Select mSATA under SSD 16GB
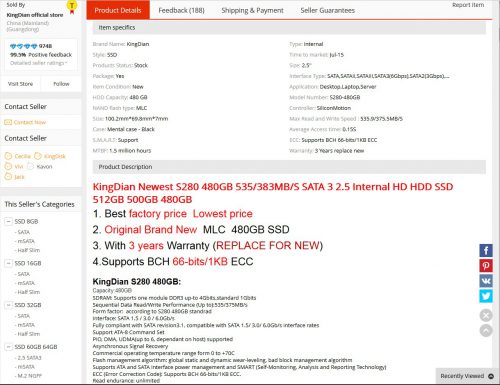 pyautogui.click(x=26, y=283)
